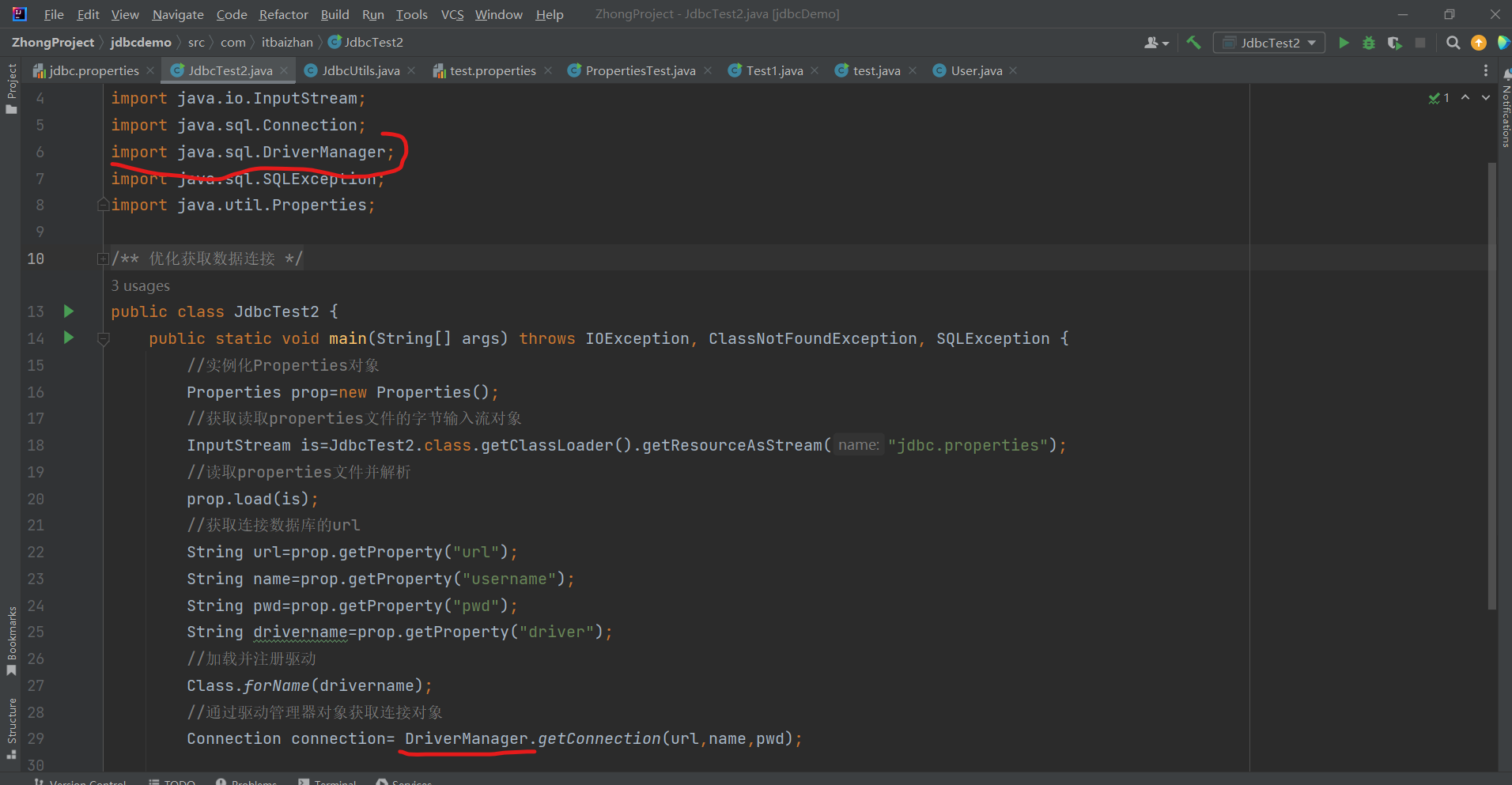
Task: Click the "jdbc.properties" string on line 18
Action: coord(967,445)
